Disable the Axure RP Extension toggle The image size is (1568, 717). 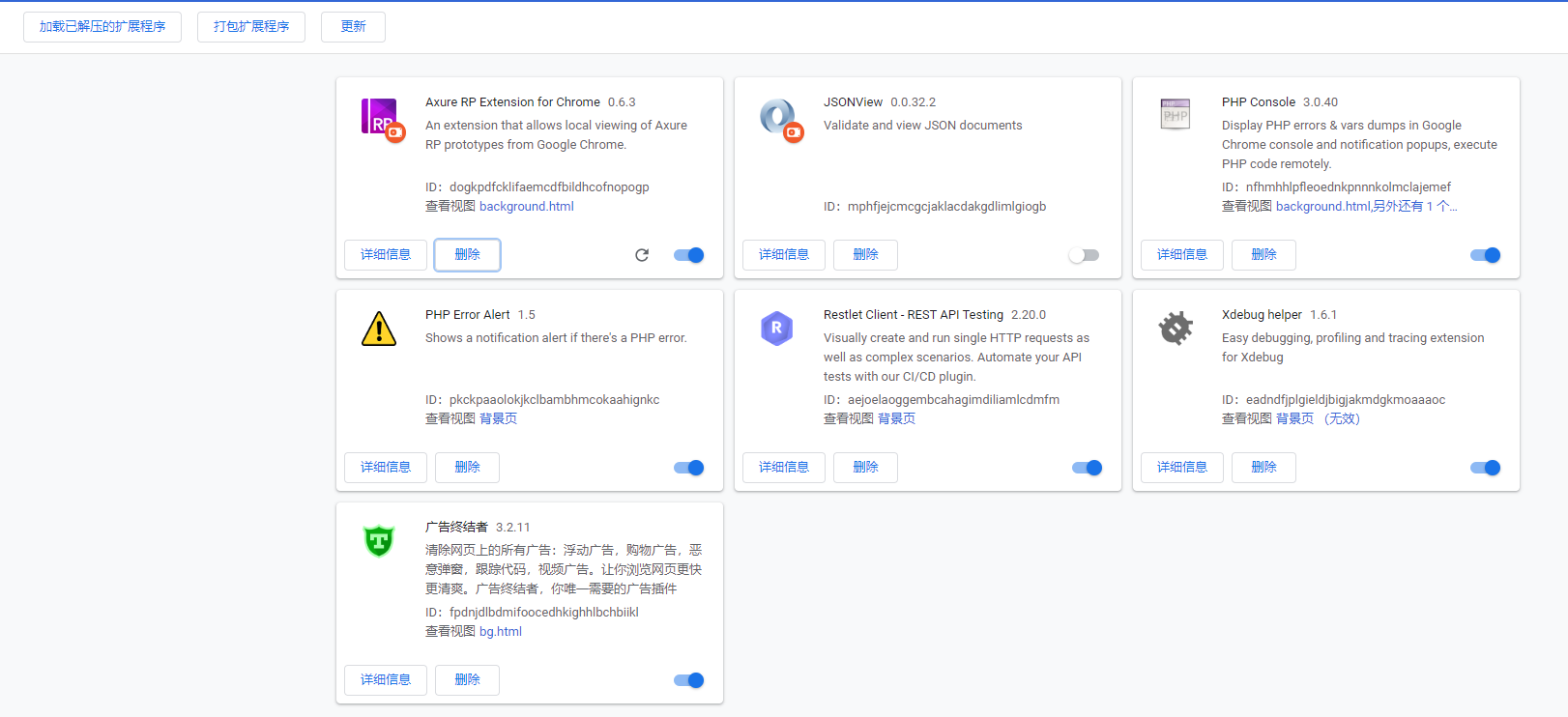coord(689,255)
